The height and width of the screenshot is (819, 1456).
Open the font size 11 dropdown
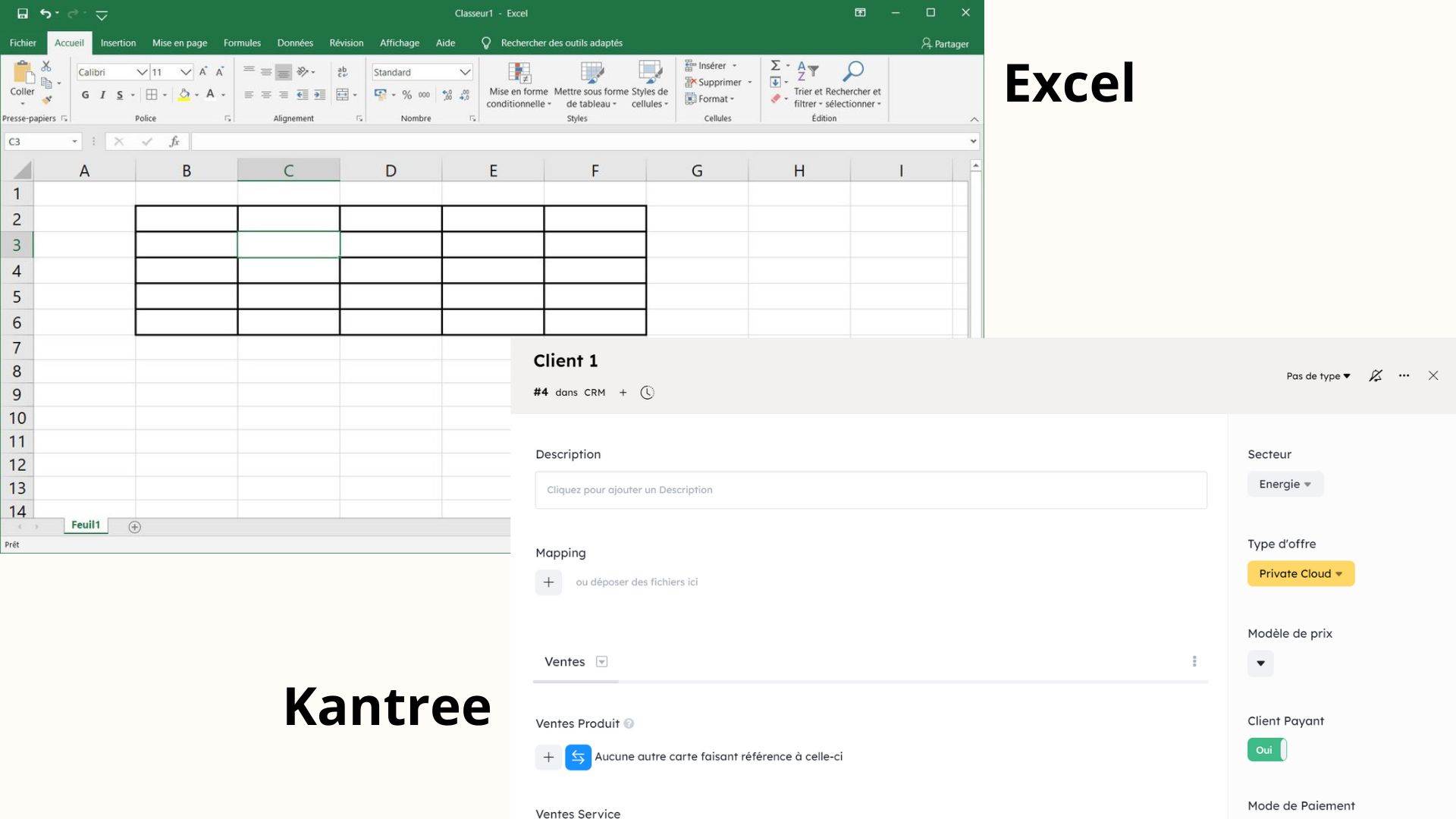[185, 72]
